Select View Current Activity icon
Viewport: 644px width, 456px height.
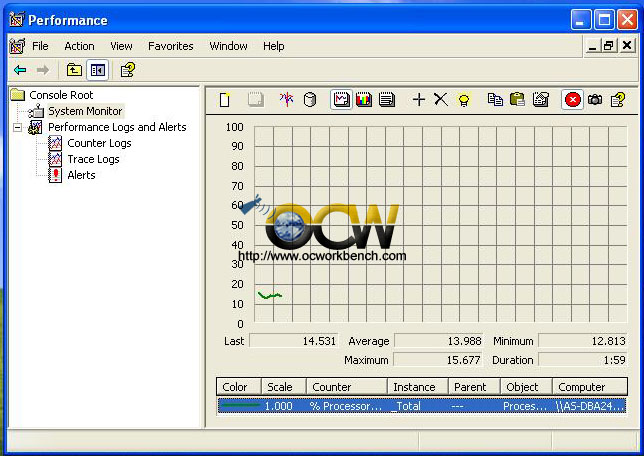(x=287, y=100)
